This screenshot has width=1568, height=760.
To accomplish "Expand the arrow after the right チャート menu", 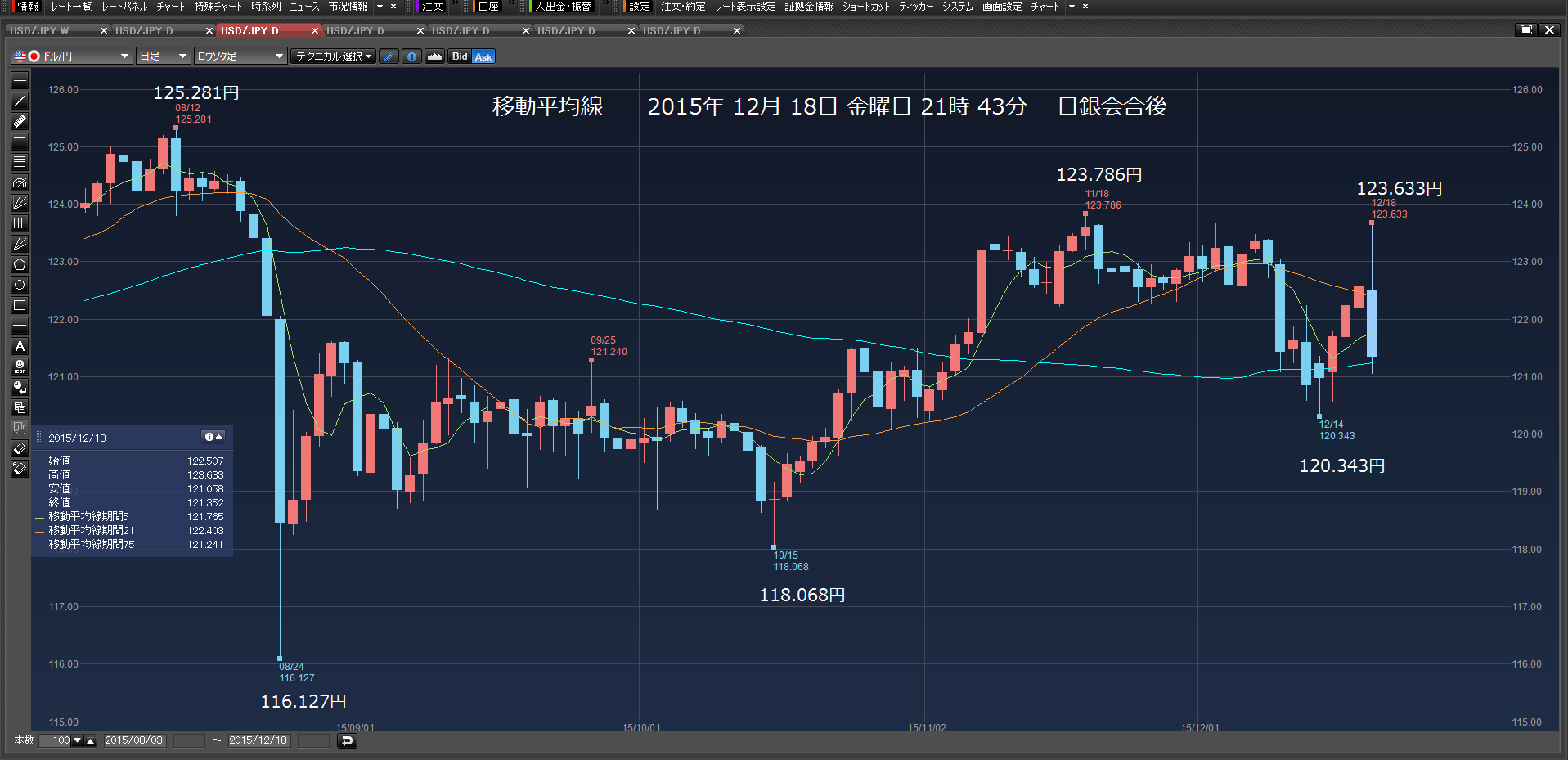I will click(x=1072, y=7).
